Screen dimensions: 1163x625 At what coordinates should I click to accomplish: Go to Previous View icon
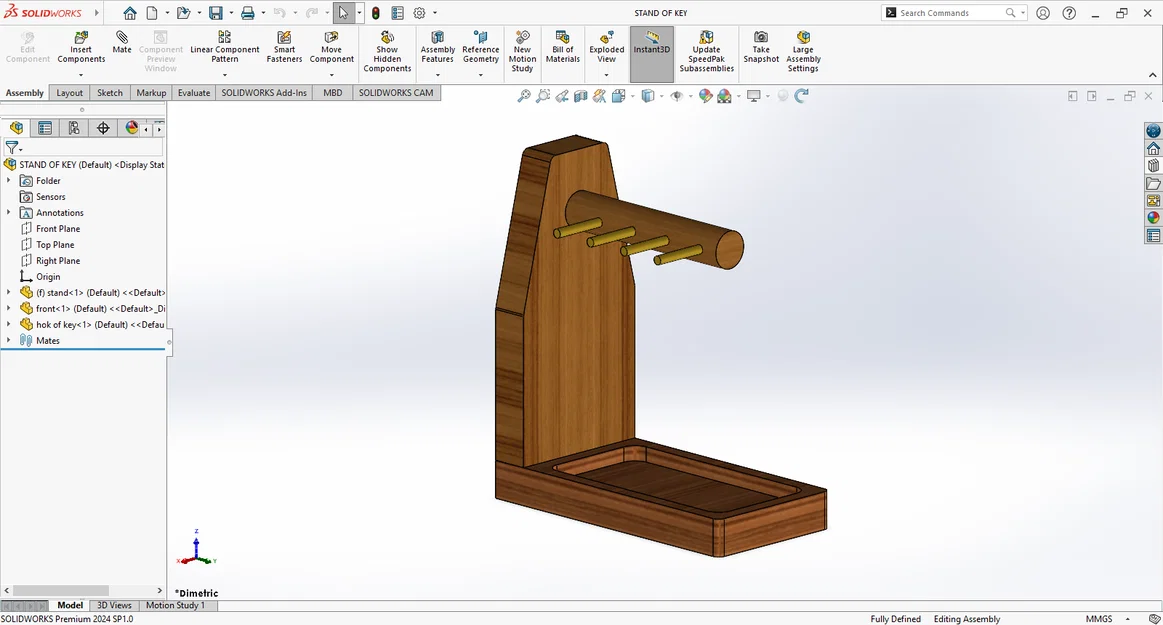click(562, 96)
